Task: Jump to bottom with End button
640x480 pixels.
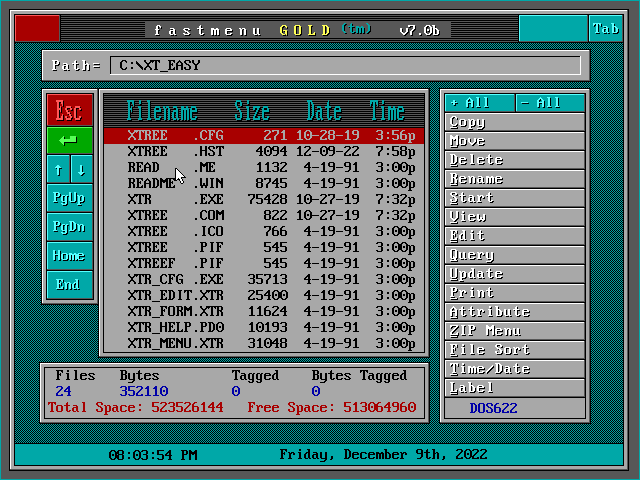Action: pyautogui.click(x=70, y=285)
